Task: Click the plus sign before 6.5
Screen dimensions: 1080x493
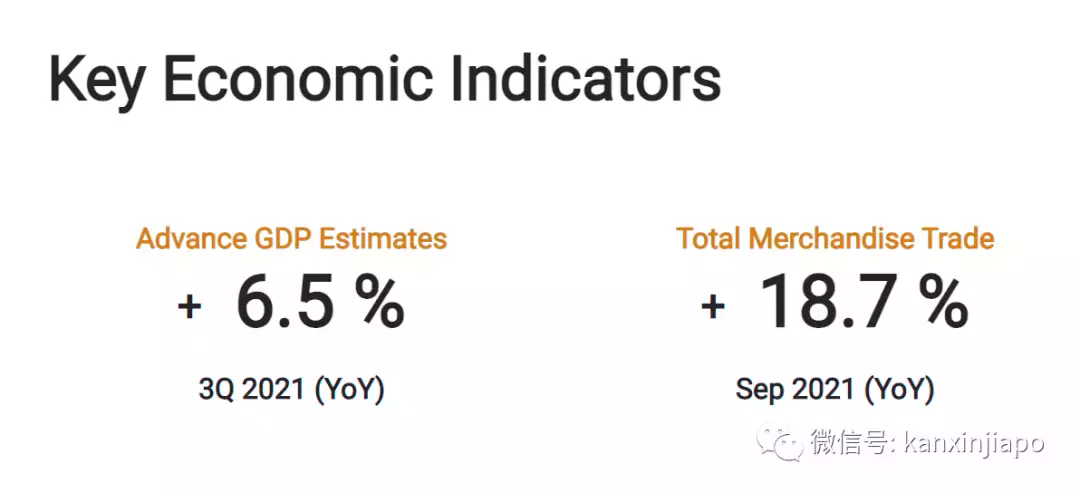Action: (x=189, y=306)
